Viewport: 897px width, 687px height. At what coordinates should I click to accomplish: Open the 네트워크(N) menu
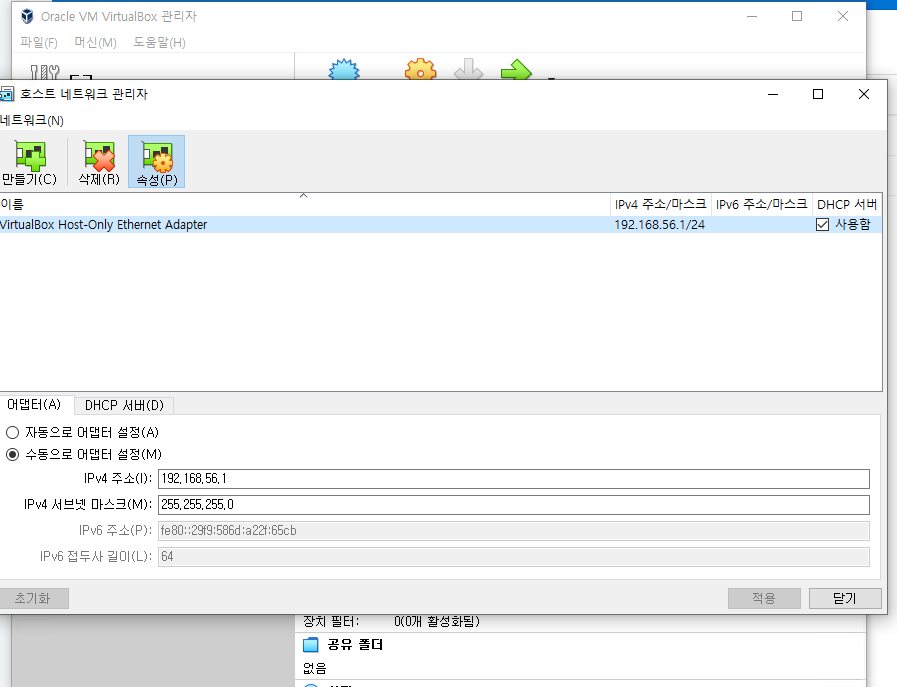[32, 120]
